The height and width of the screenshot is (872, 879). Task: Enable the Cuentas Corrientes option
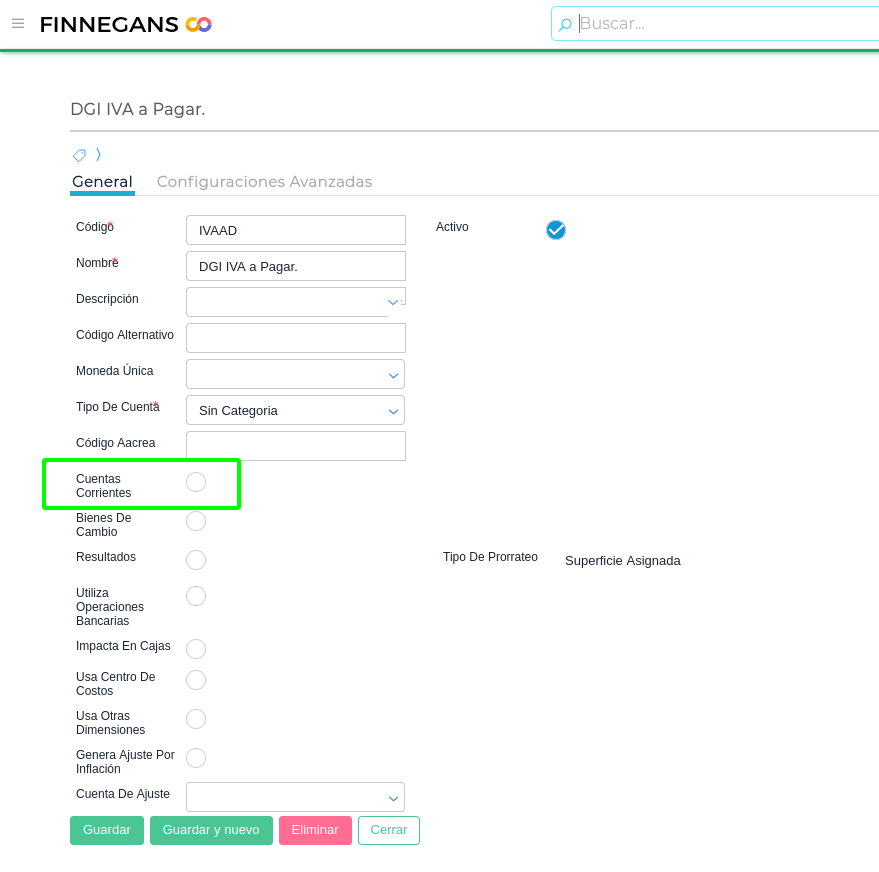[196, 482]
